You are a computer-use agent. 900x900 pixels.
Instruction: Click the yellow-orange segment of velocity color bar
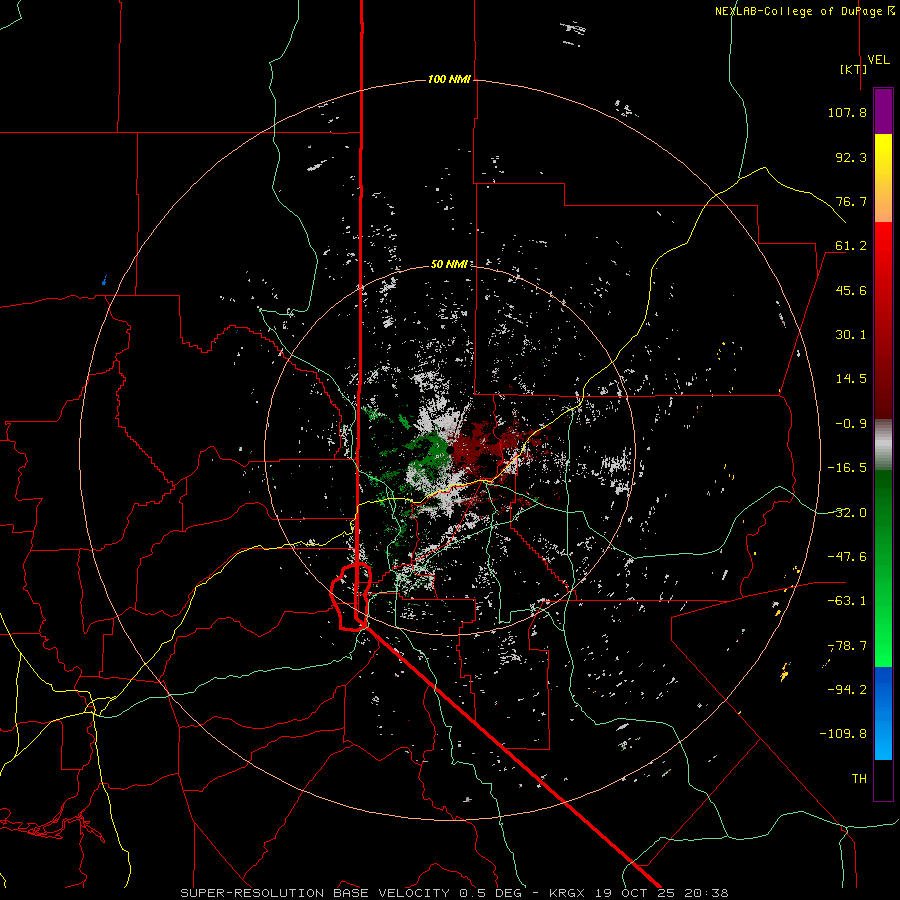[883, 178]
